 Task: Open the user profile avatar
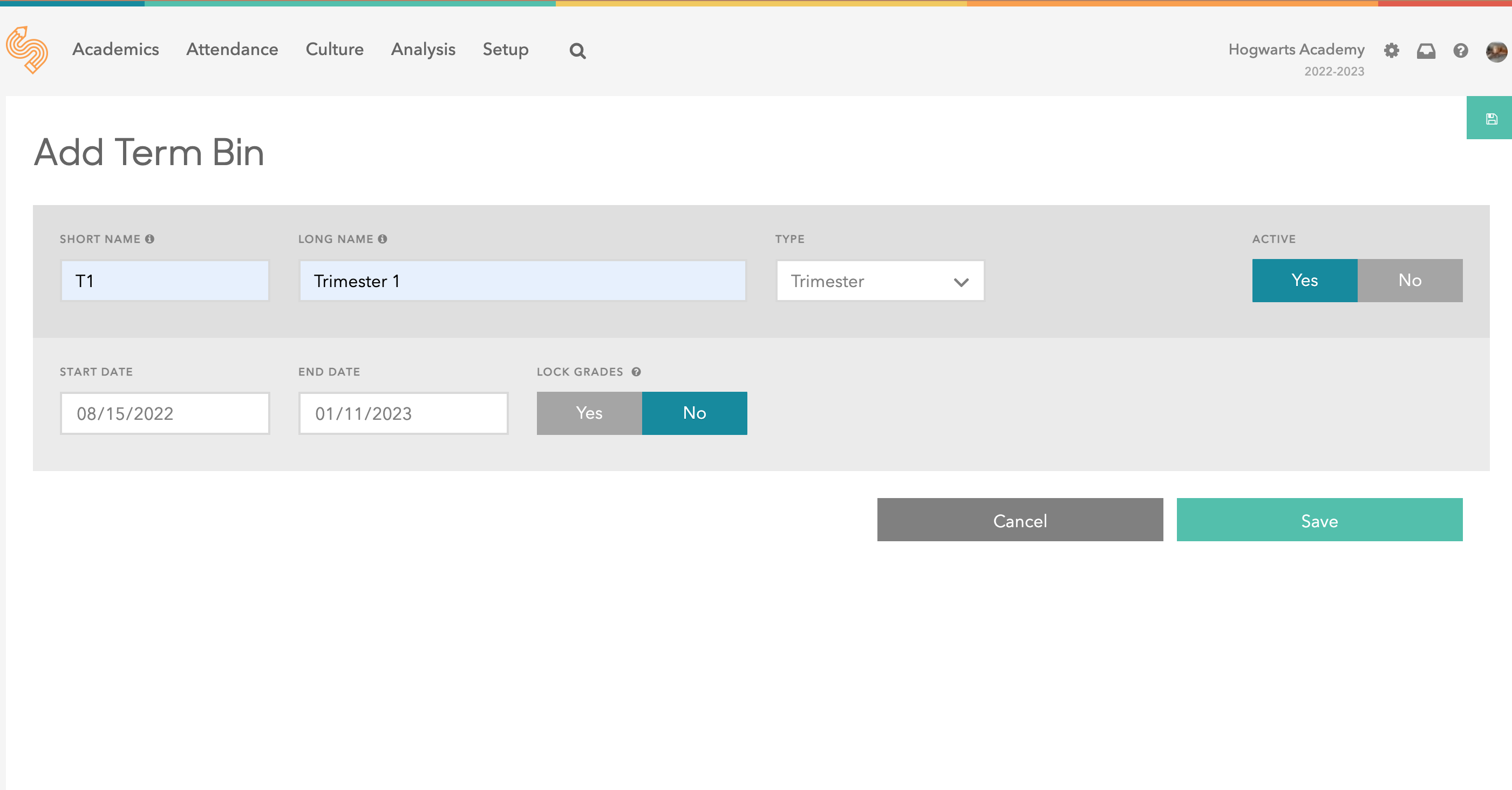(1496, 51)
